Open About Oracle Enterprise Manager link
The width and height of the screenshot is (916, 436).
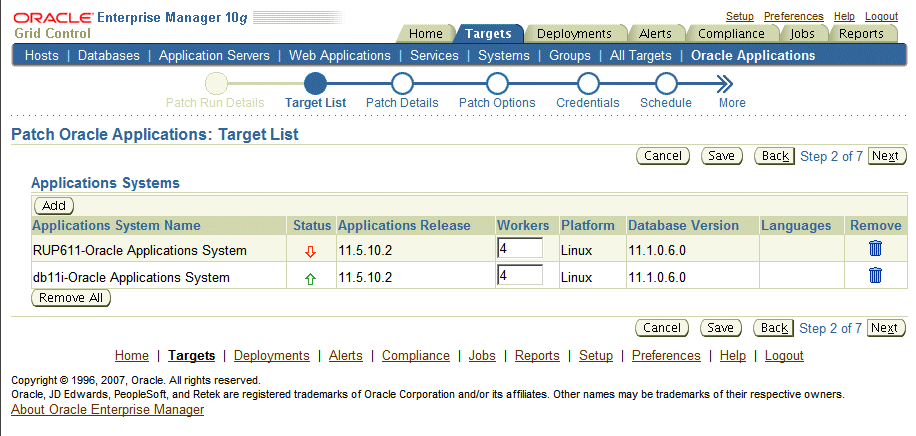pyautogui.click(x=107, y=410)
